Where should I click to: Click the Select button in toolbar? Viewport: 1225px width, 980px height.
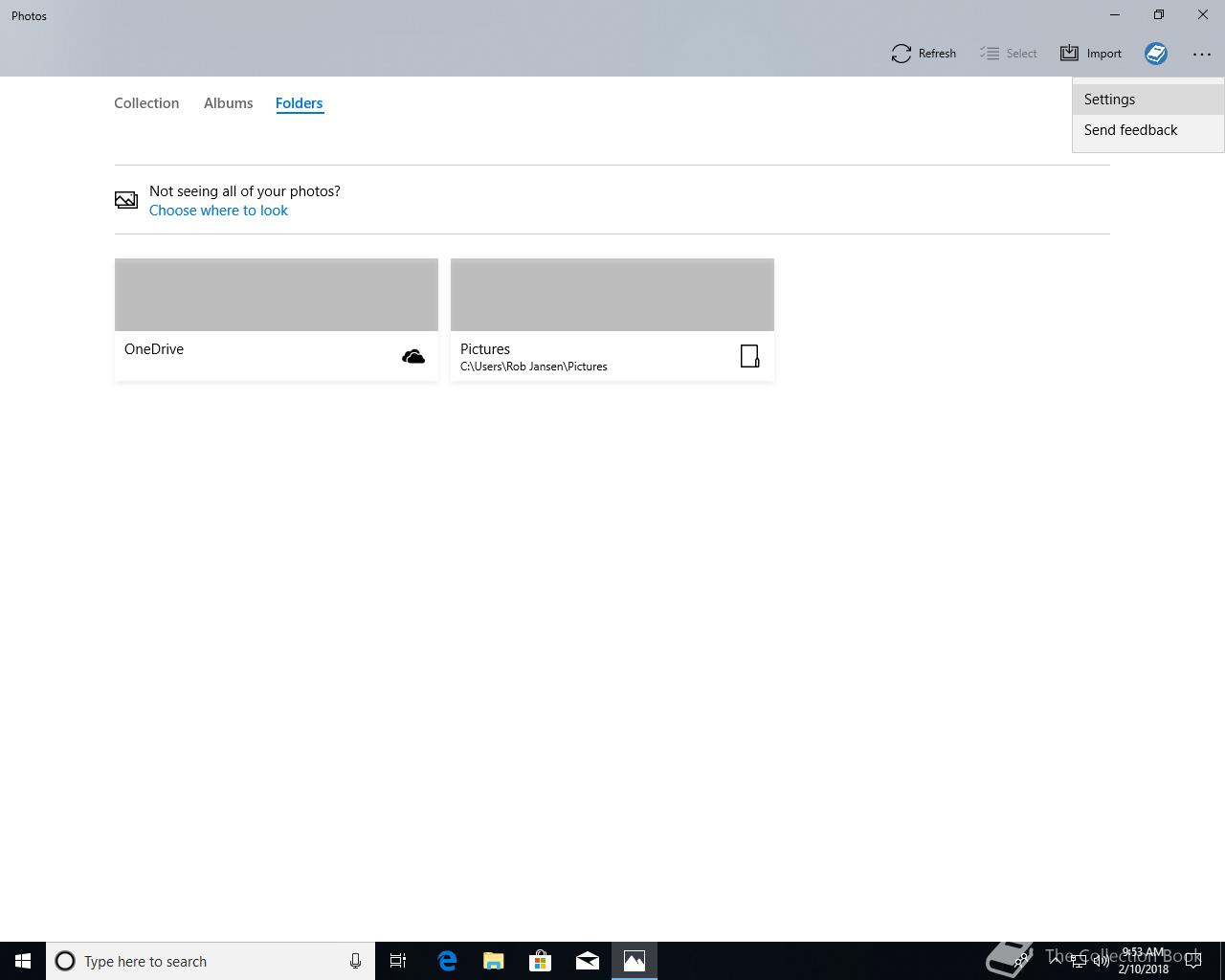[x=1009, y=54]
